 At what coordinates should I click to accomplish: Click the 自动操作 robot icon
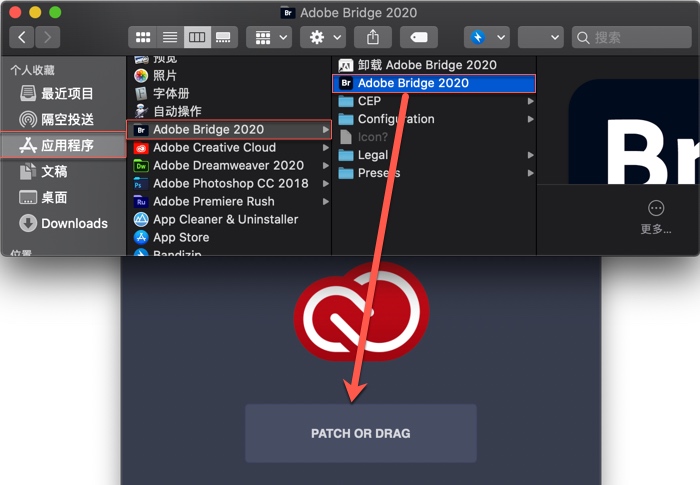[x=141, y=111]
